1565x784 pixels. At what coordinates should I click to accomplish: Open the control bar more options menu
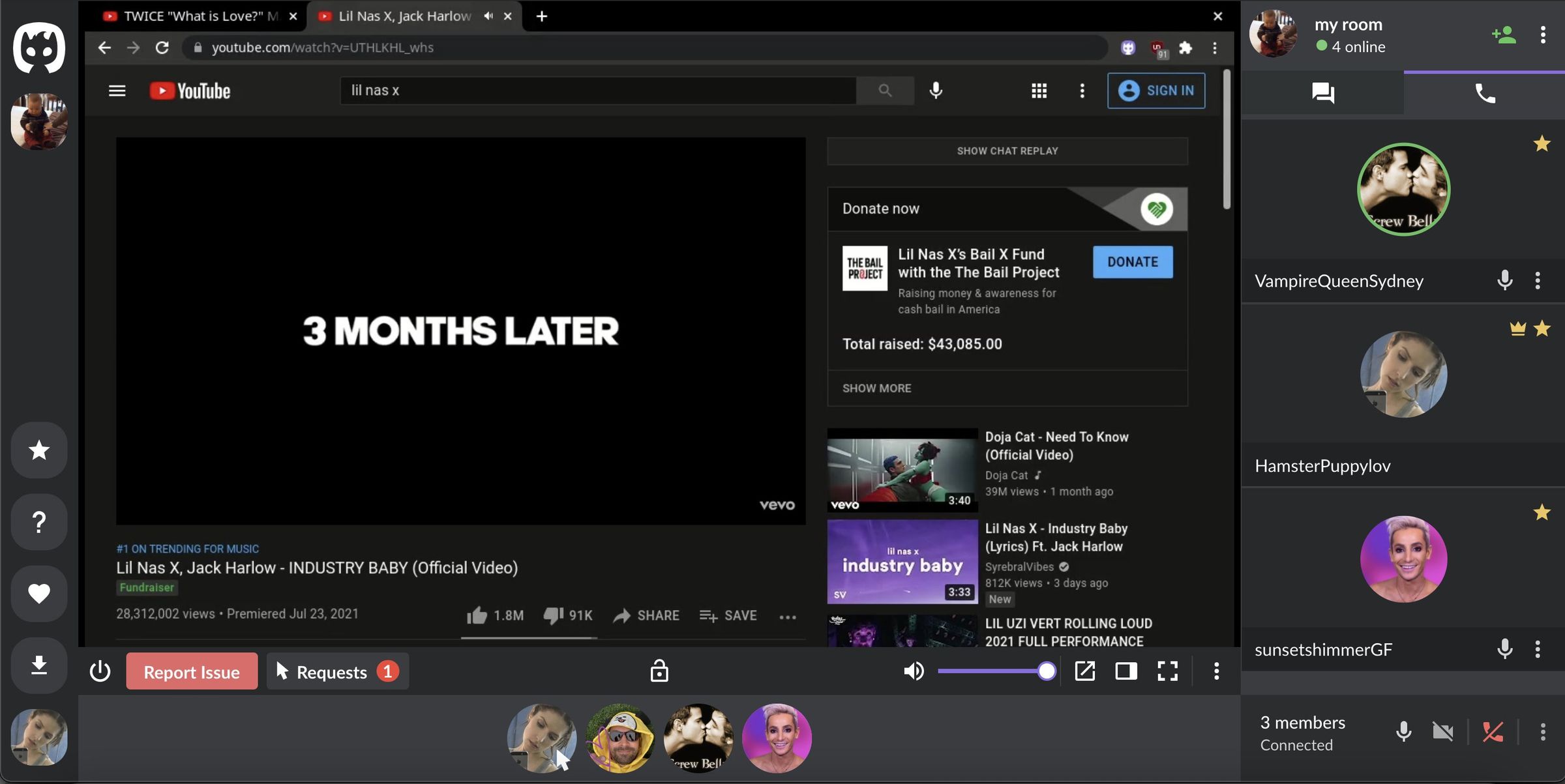pos(1216,671)
